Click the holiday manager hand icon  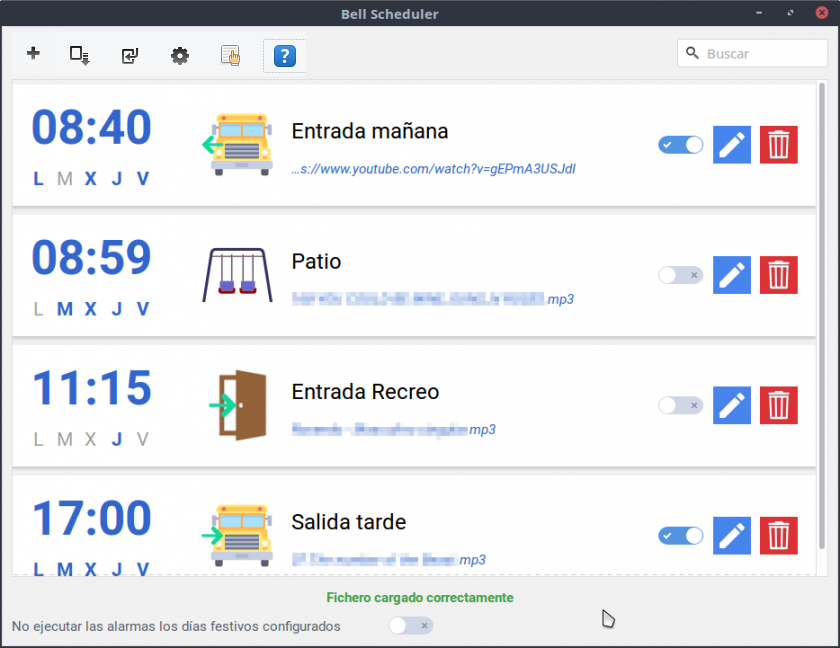[x=231, y=56]
